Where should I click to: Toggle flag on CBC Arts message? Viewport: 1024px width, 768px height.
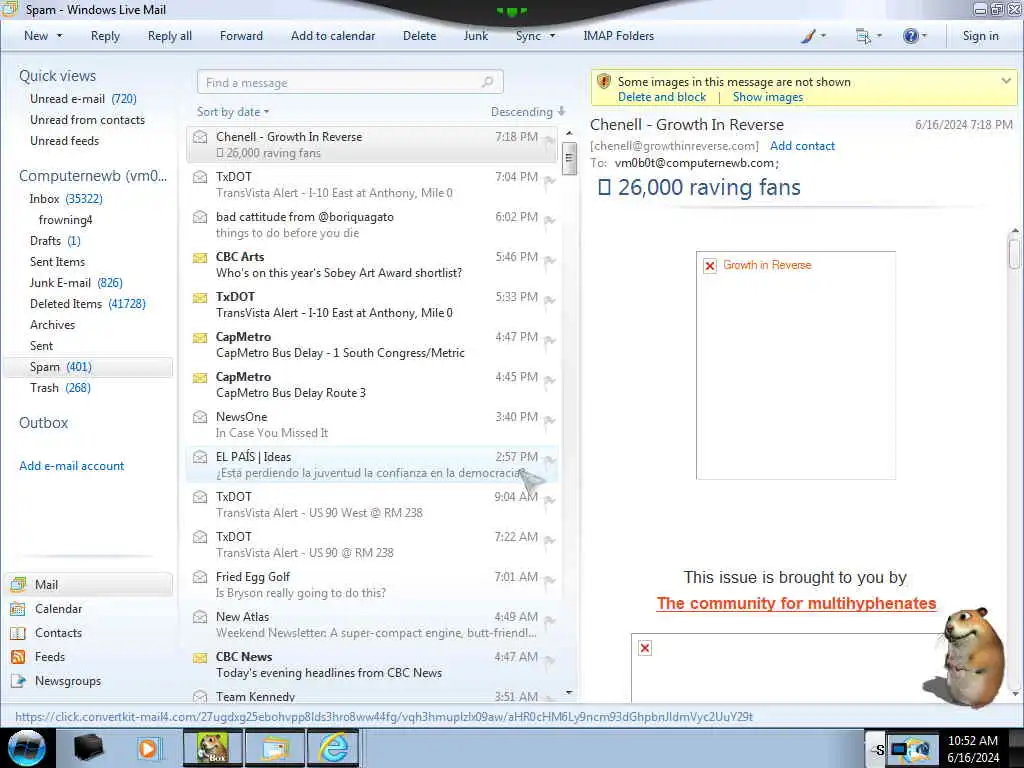click(550, 261)
